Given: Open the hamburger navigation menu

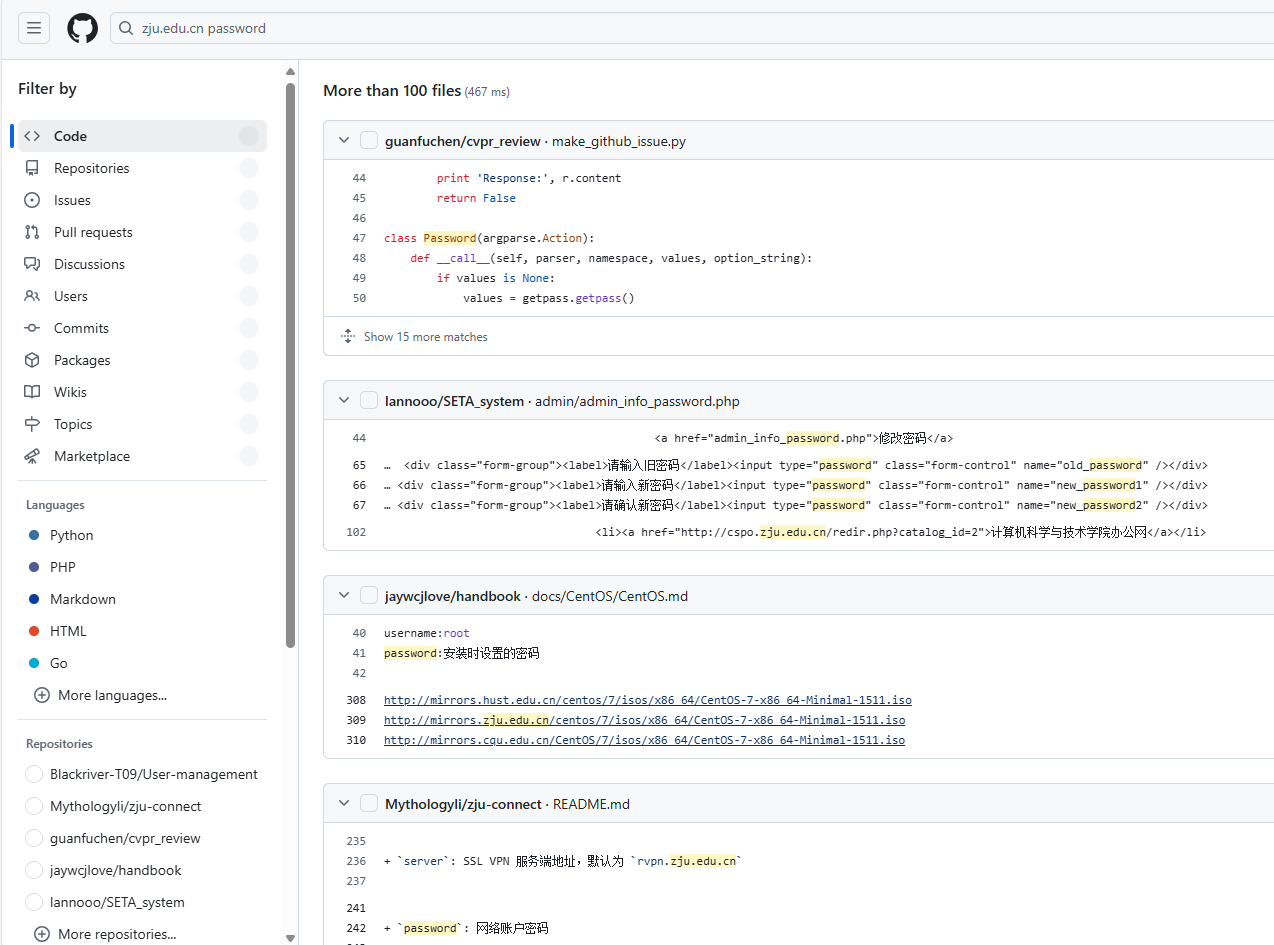Looking at the screenshot, I should (33, 28).
